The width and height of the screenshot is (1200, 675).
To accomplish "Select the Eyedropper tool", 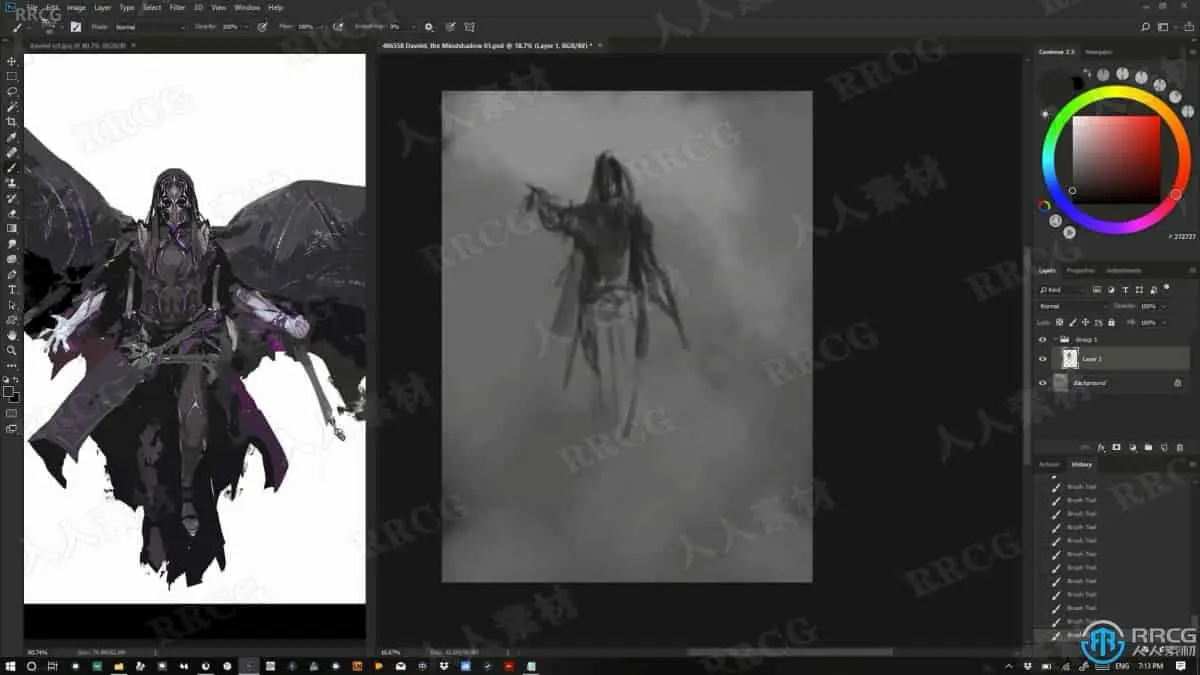I will (12, 137).
